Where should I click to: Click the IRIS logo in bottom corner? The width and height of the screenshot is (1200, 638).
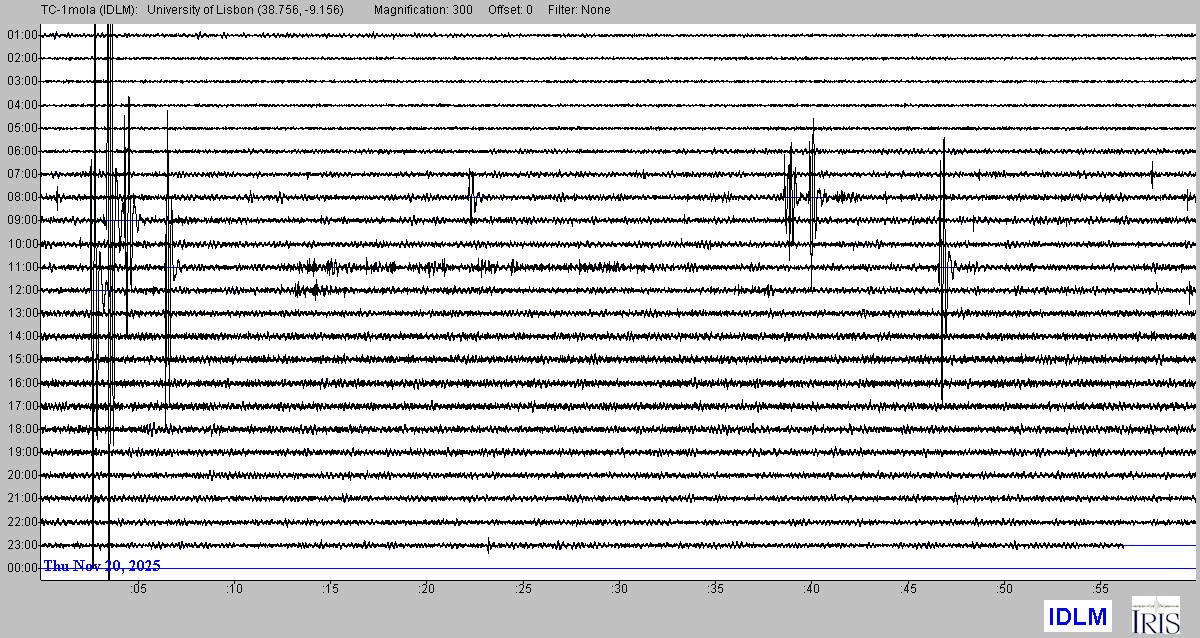(1155, 615)
